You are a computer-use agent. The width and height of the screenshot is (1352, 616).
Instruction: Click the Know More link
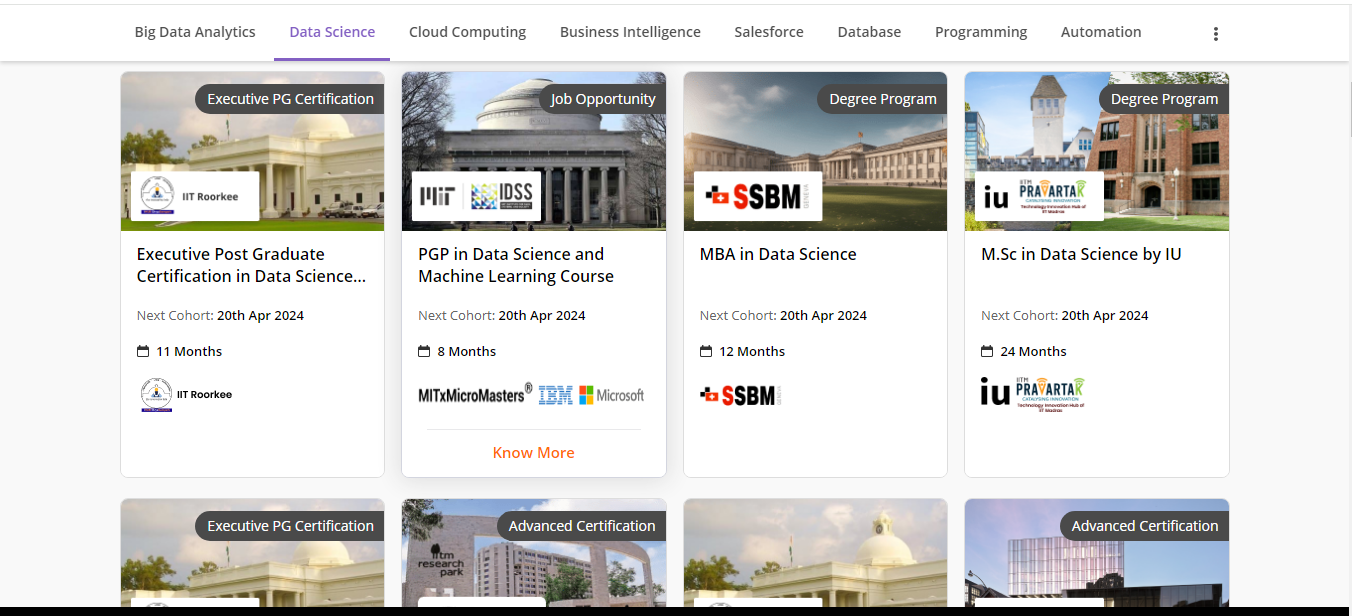click(x=533, y=452)
